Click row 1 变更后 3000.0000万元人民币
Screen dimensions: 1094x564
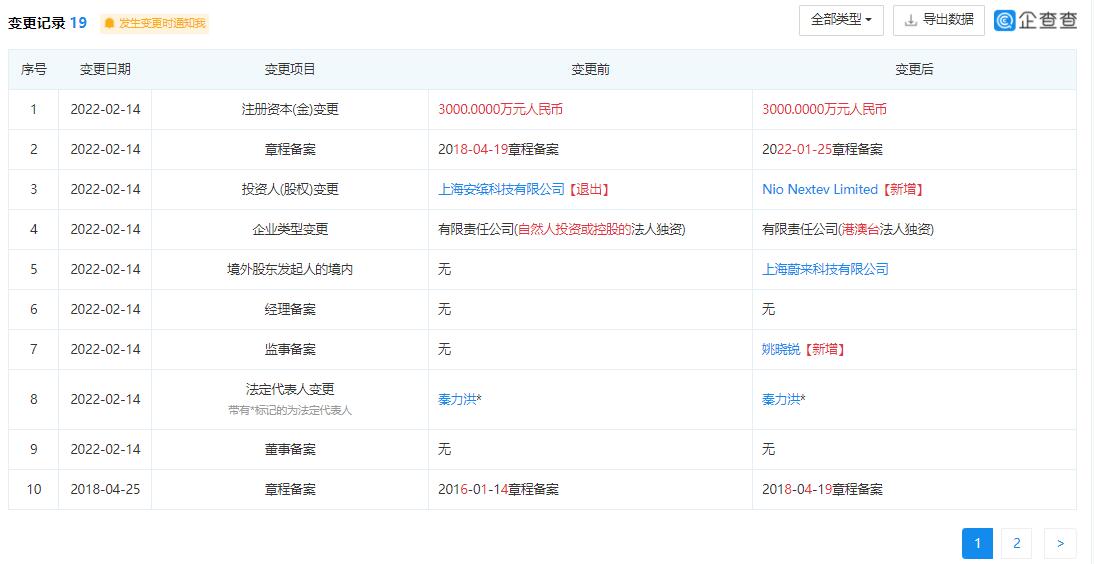point(824,110)
